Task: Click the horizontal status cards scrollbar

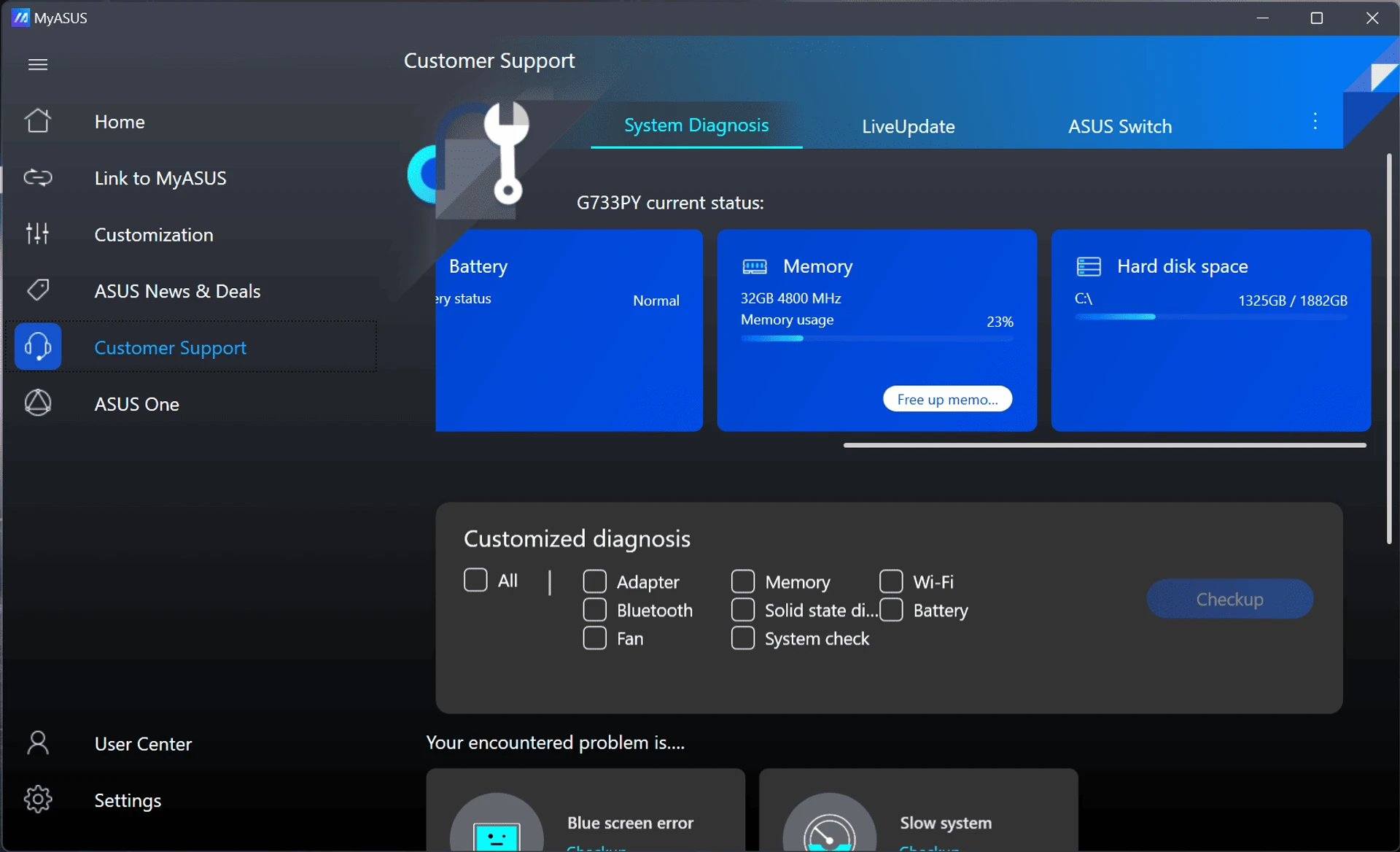Action: (x=1105, y=445)
